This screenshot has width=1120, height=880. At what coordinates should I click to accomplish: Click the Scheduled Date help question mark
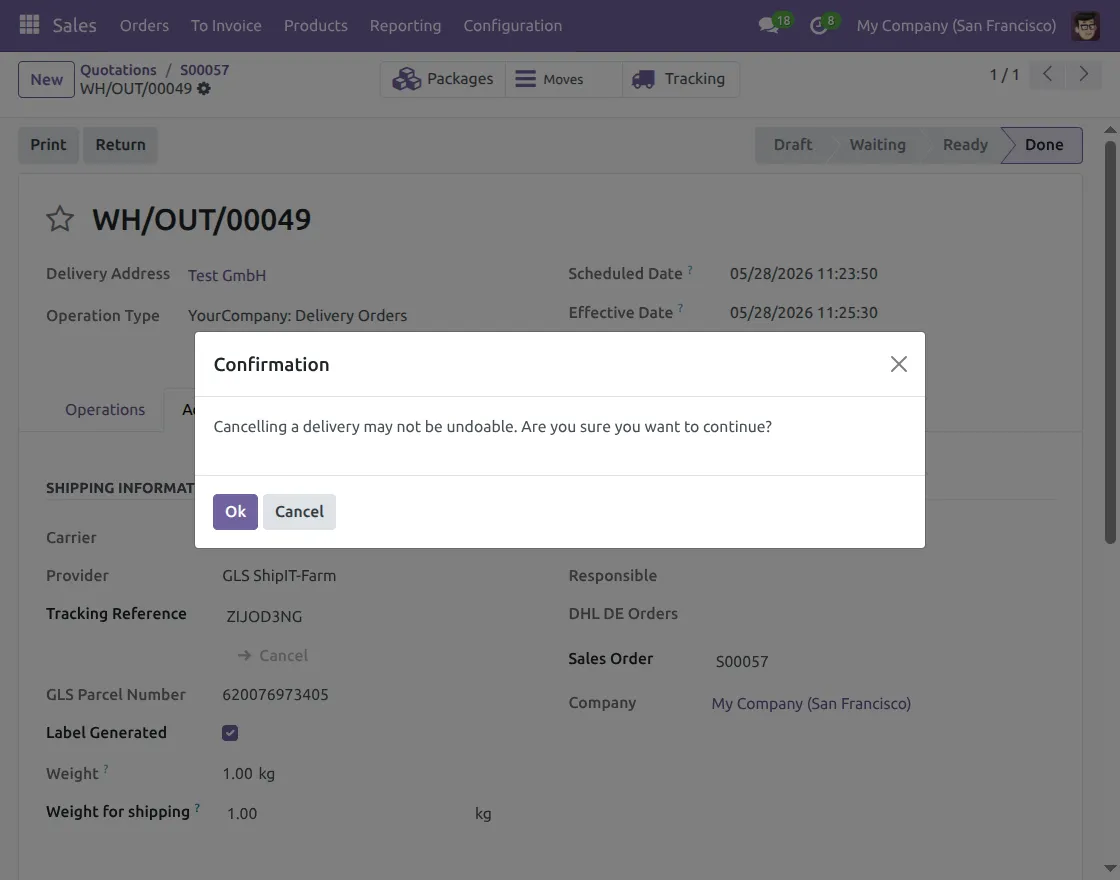[690, 270]
